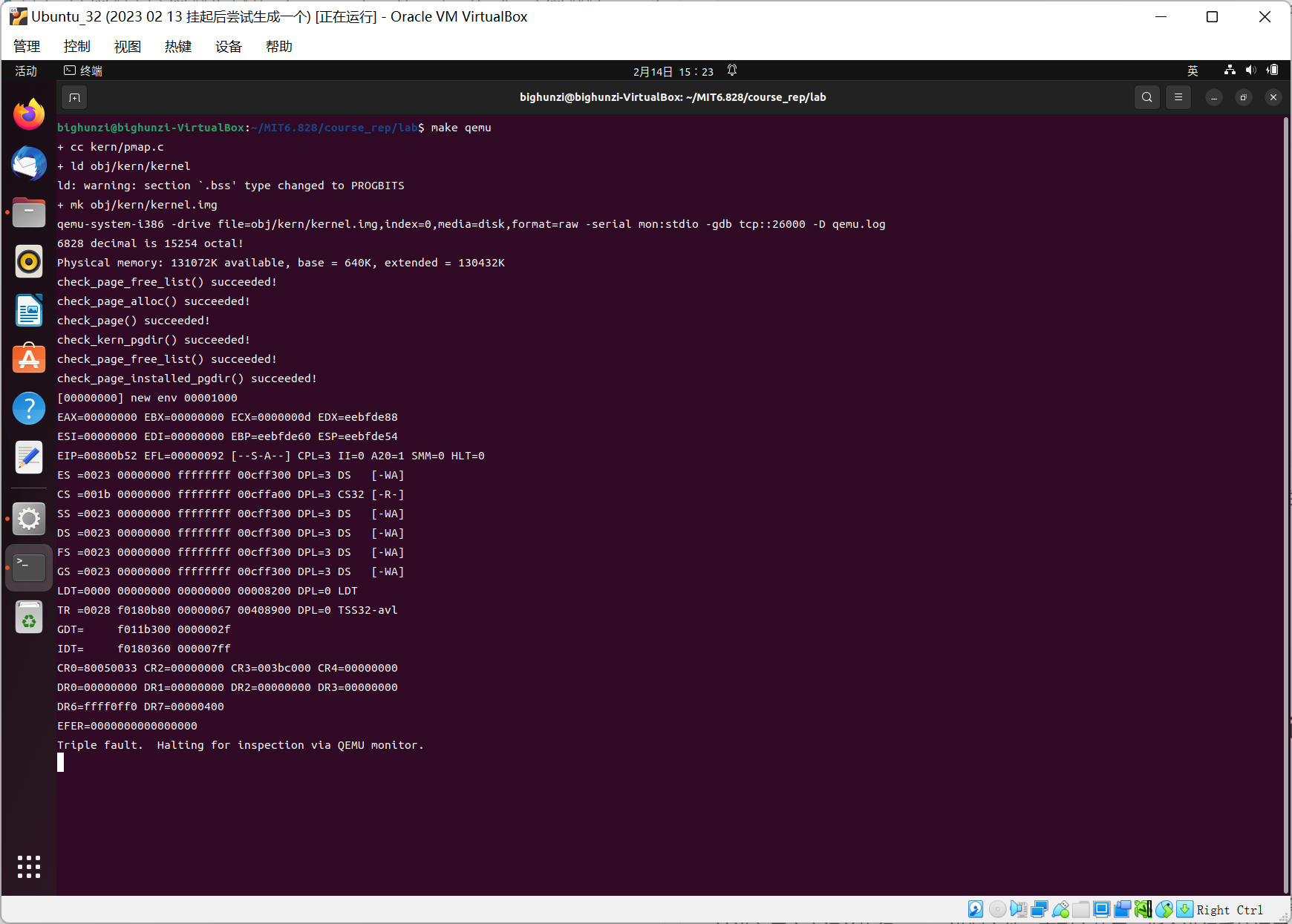Click the optical disc indicator in the VirtualBox status bar

tap(997, 909)
